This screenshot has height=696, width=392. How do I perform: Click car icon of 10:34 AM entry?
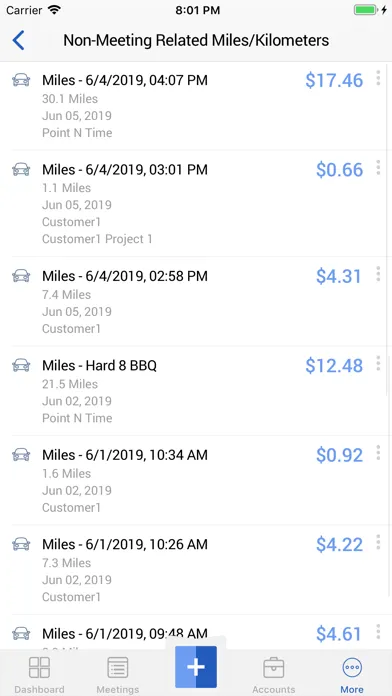tap(21, 455)
